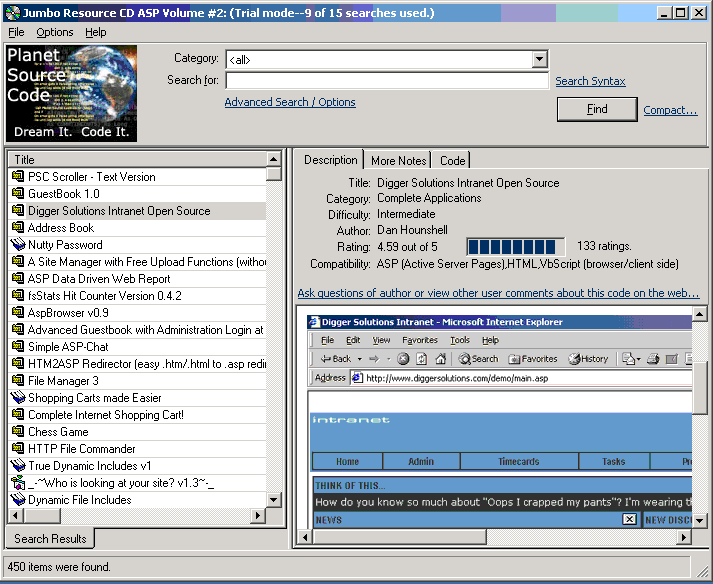Switch to the Description tab
The width and height of the screenshot is (713, 584).
coord(331,160)
